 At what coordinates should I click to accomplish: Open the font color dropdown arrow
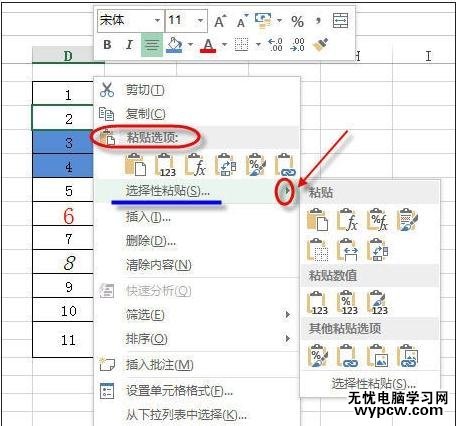(225, 44)
